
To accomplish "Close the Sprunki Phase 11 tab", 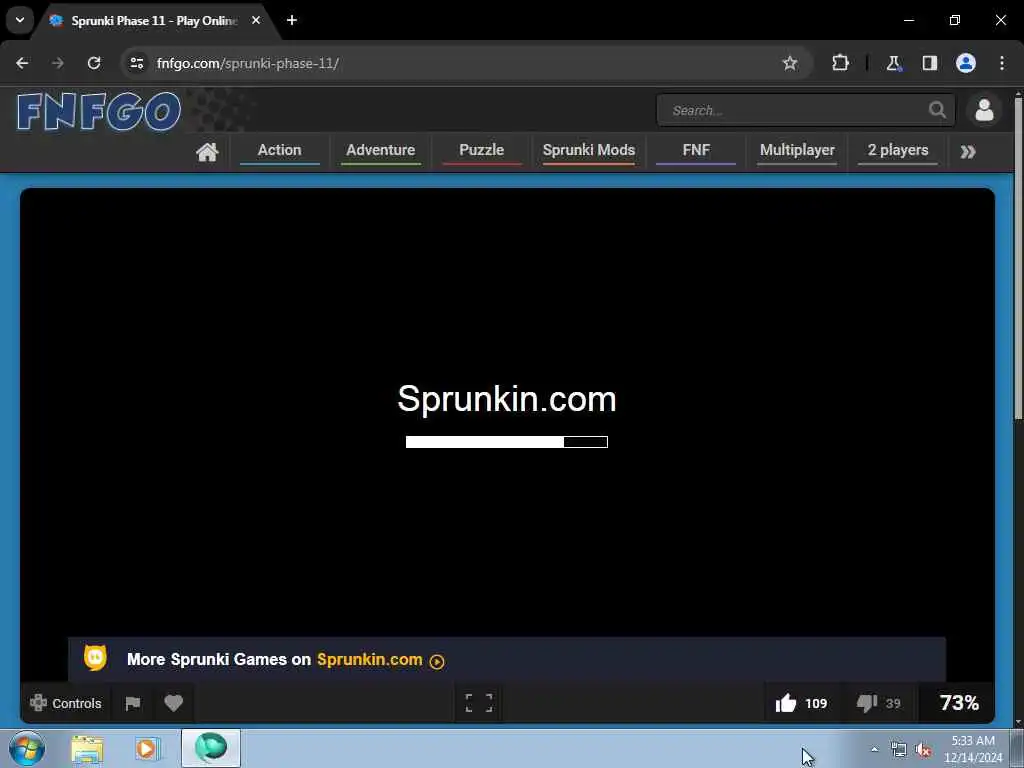I will [x=256, y=20].
